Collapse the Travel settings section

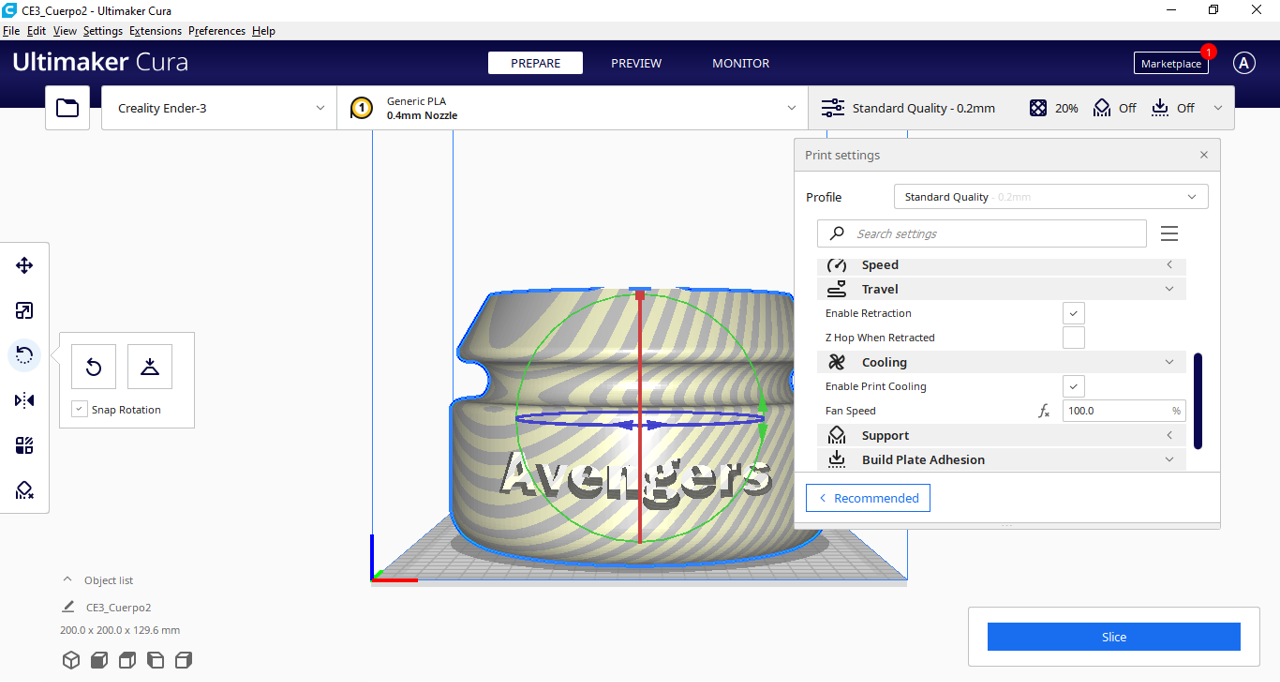1002,289
